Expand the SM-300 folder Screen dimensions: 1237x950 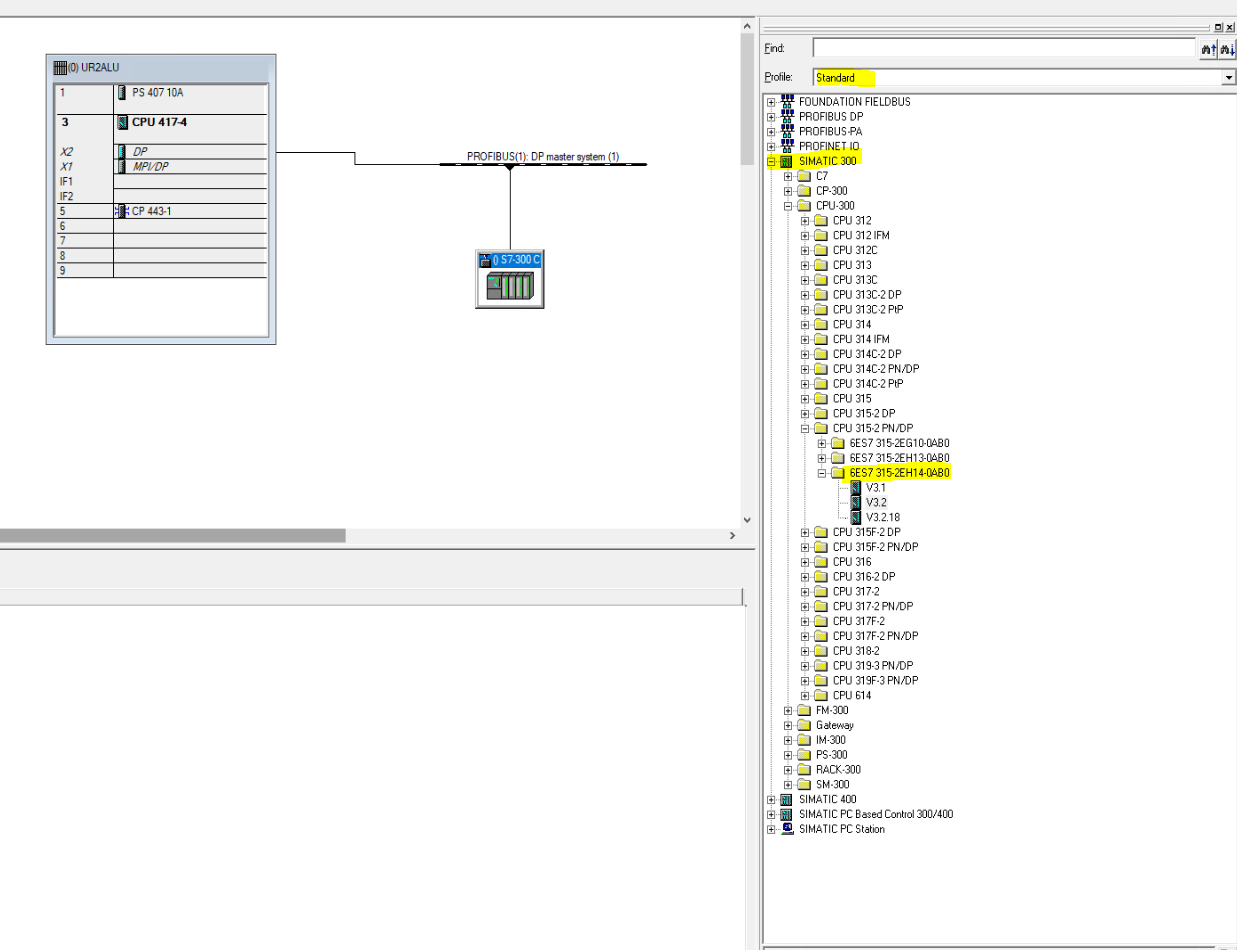[788, 785]
